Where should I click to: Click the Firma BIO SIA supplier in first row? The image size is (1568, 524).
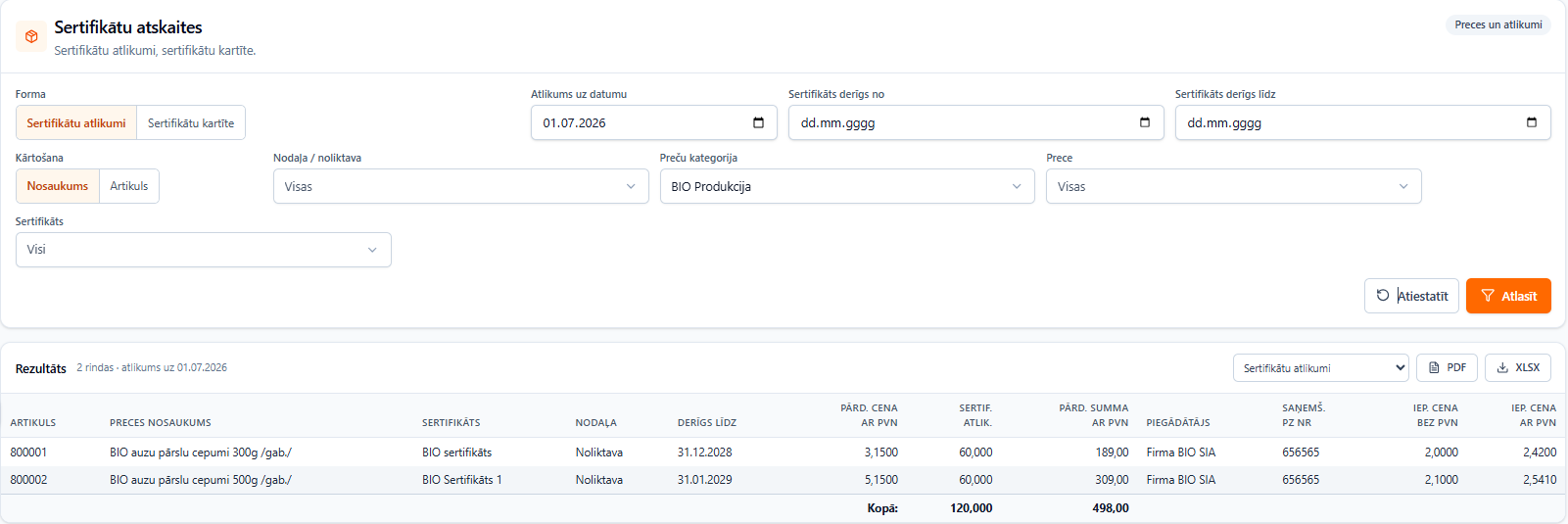[x=1180, y=453]
